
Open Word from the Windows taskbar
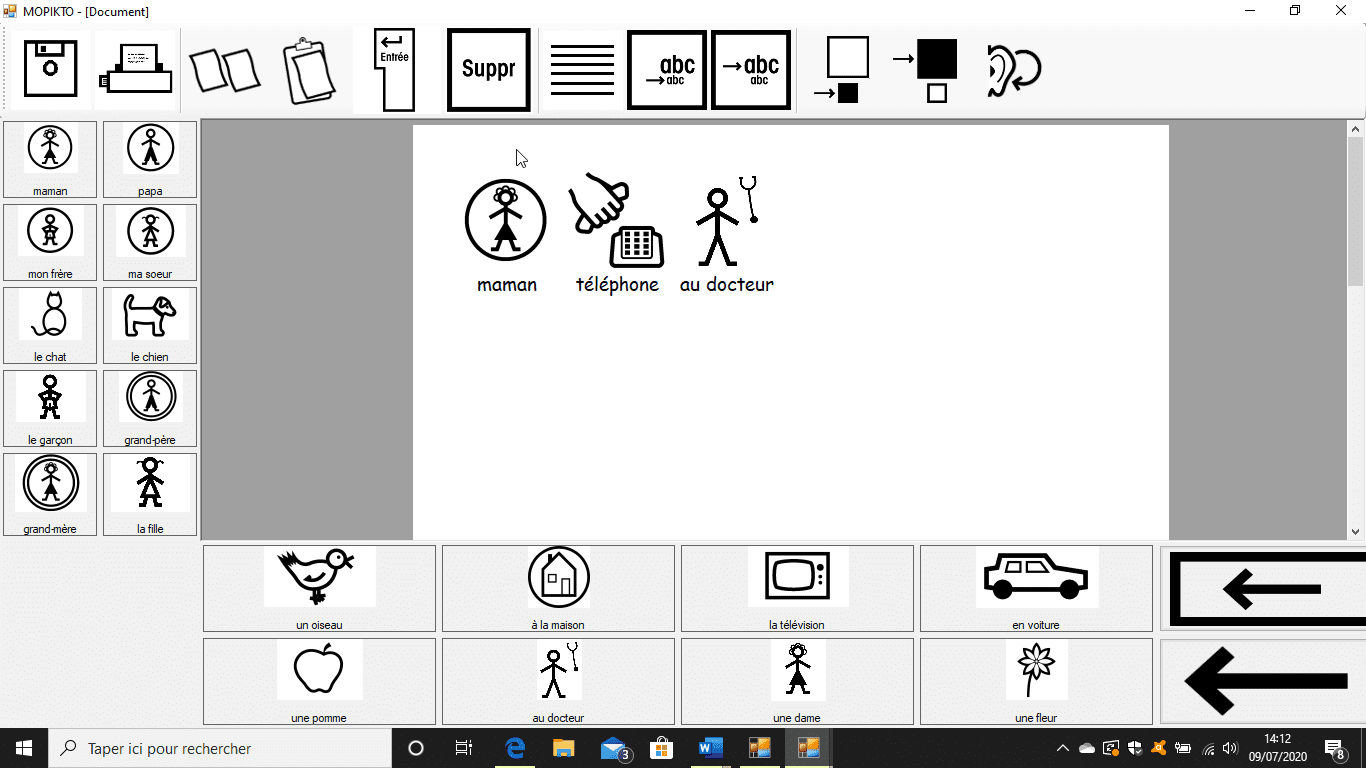710,748
